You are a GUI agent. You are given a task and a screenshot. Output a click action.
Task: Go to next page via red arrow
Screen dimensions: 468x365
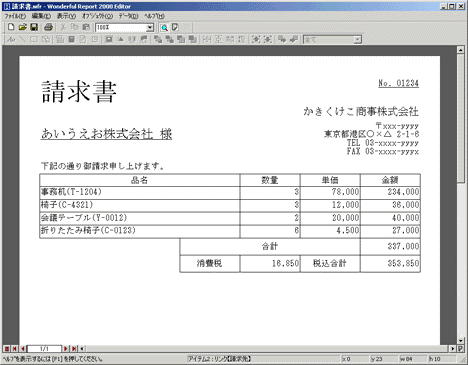(66, 349)
